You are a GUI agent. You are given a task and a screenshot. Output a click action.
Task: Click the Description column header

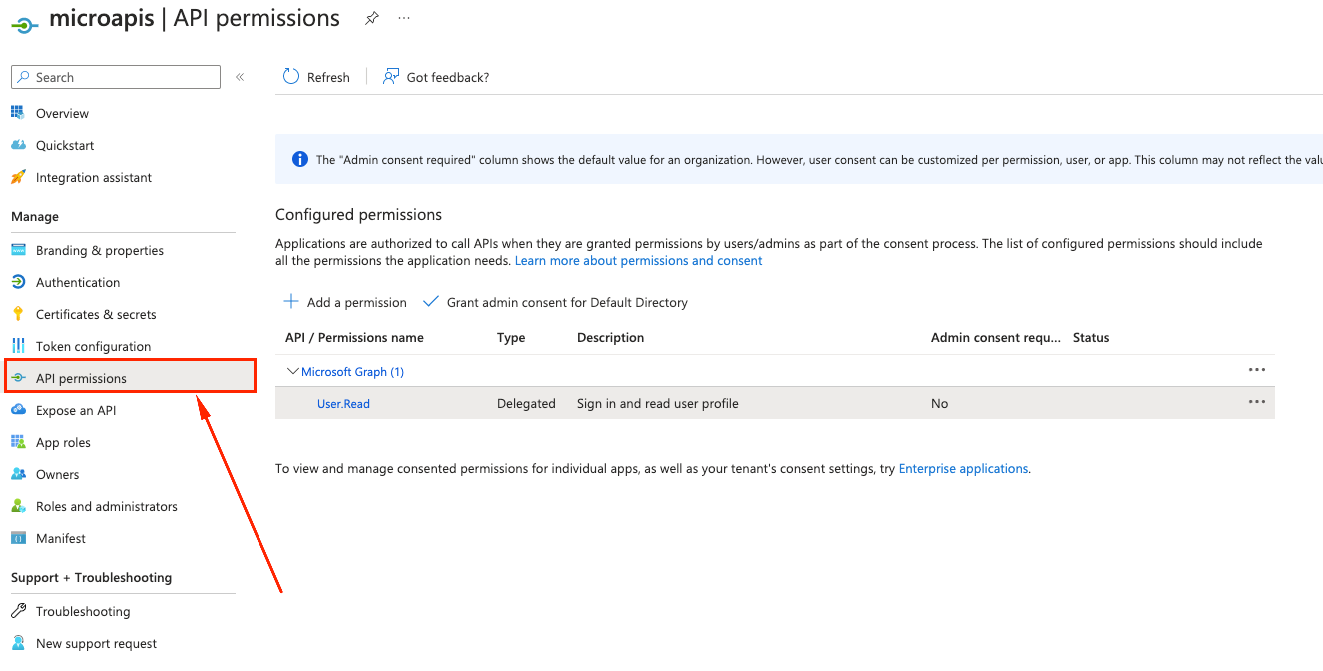pos(610,337)
